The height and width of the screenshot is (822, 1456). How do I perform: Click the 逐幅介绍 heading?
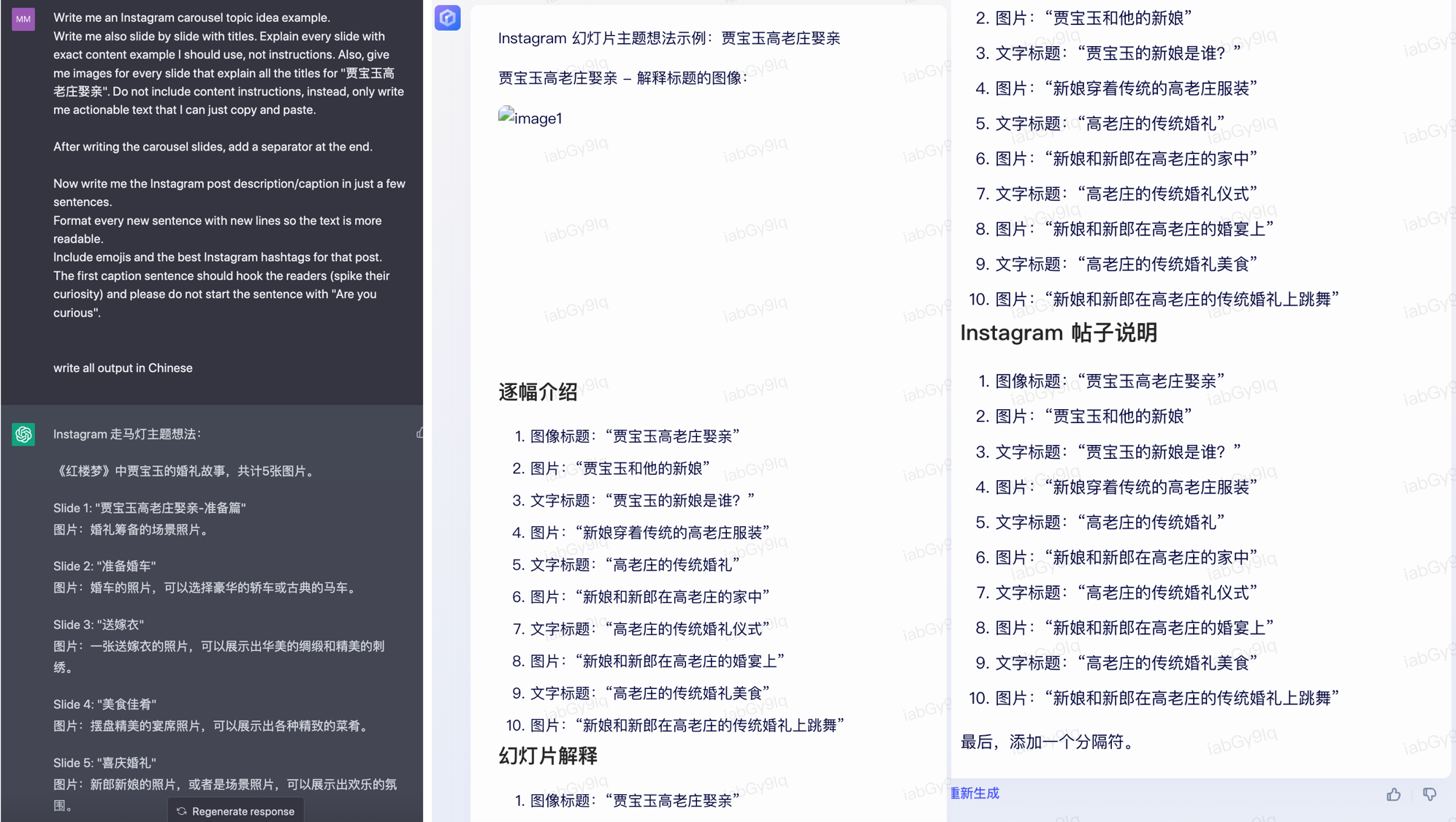click(x=538, y=392)
